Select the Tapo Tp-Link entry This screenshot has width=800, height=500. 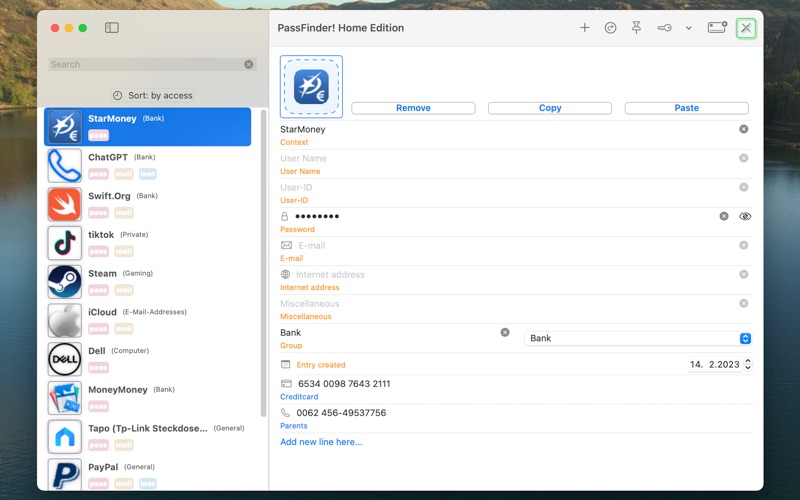pyautogui.click(x=147, y=437)
